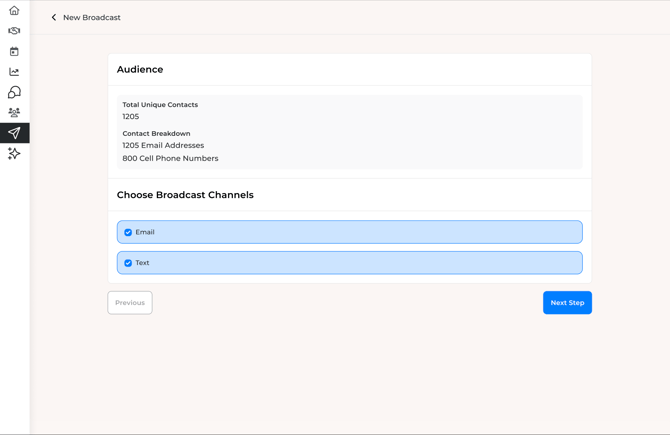The height and width of the screenshot is (435, 670).
Task: Open the chat conversations icon in sidebar
Action: tap(14, 92)
